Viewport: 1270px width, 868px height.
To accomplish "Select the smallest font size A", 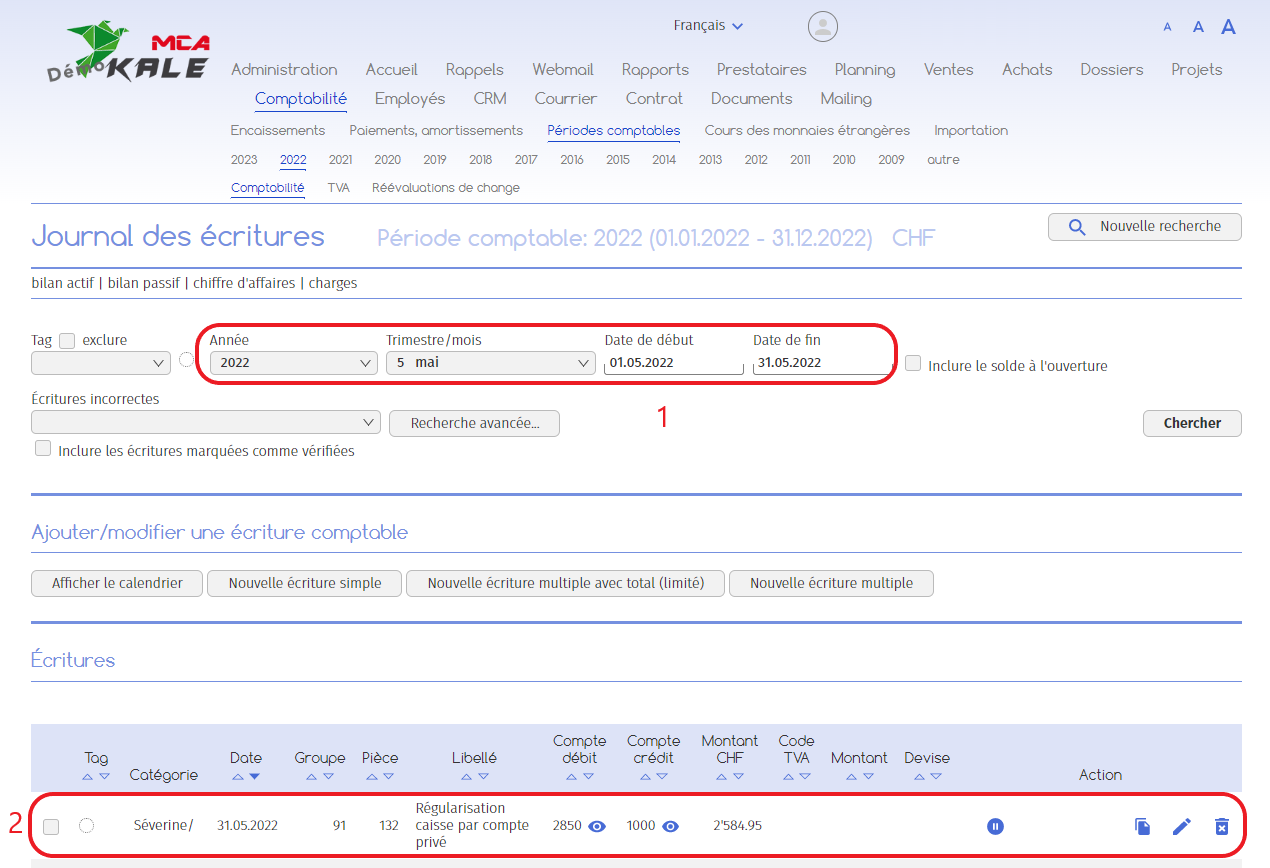I will click(1167, 28).
